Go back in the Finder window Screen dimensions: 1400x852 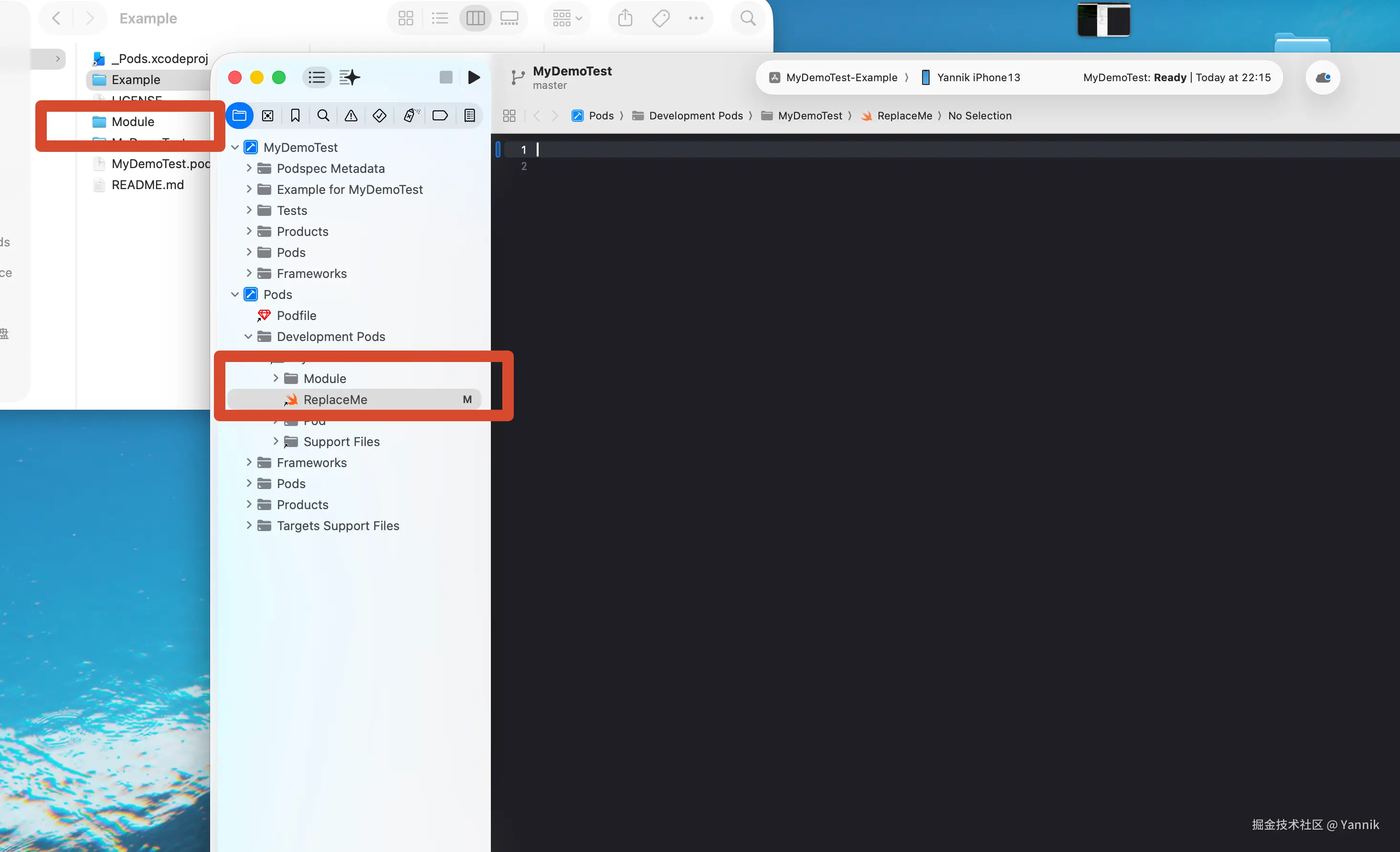pyautogui.click(x=56, y=18)
